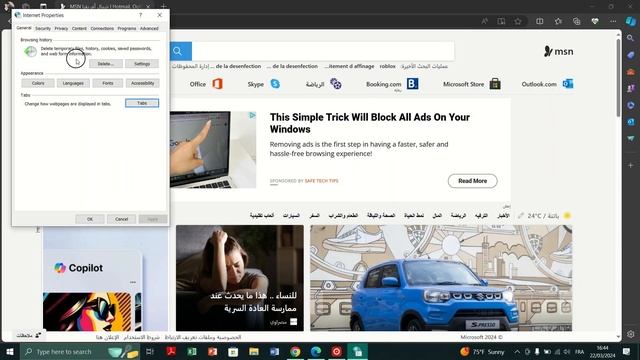Screen dimensions: 640x360
Task: Open the Edge sidebar Shopping tag icon
Action: [x=631, y=55]
